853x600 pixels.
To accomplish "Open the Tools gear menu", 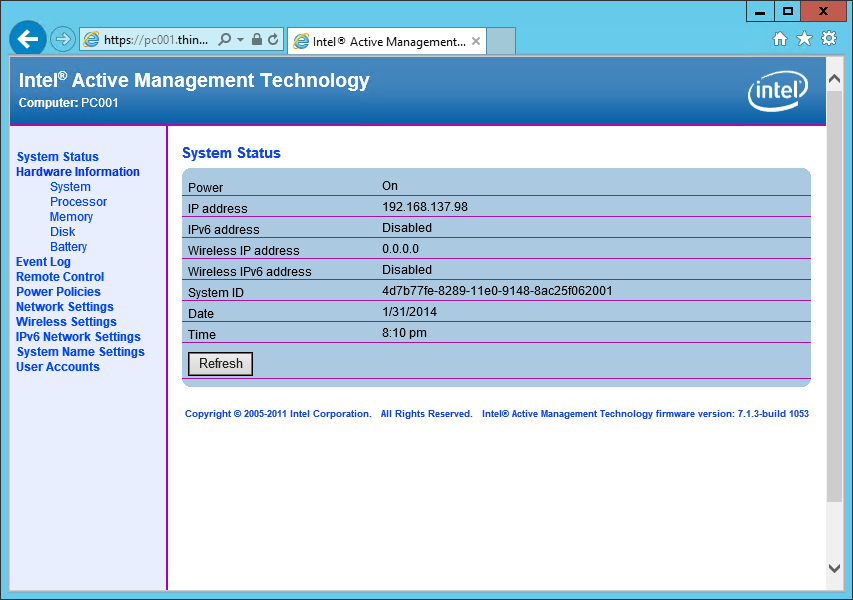I will (x=829, y=39).
